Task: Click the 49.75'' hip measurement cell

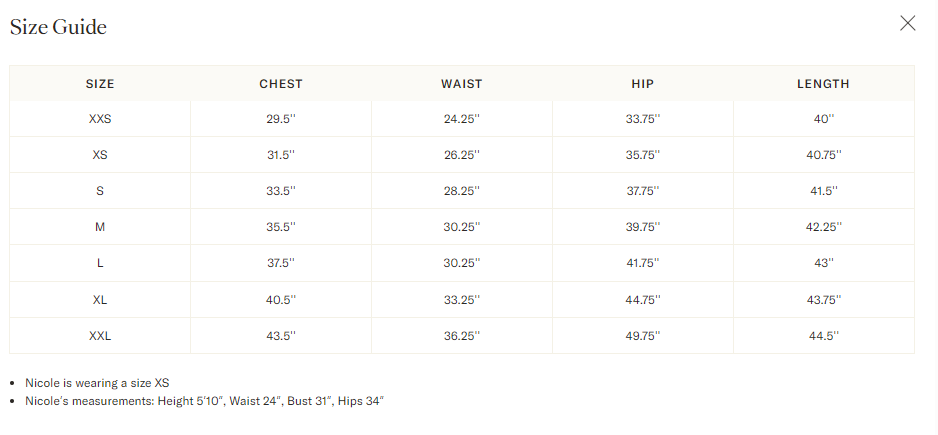Action: click(x=642, y=336)
